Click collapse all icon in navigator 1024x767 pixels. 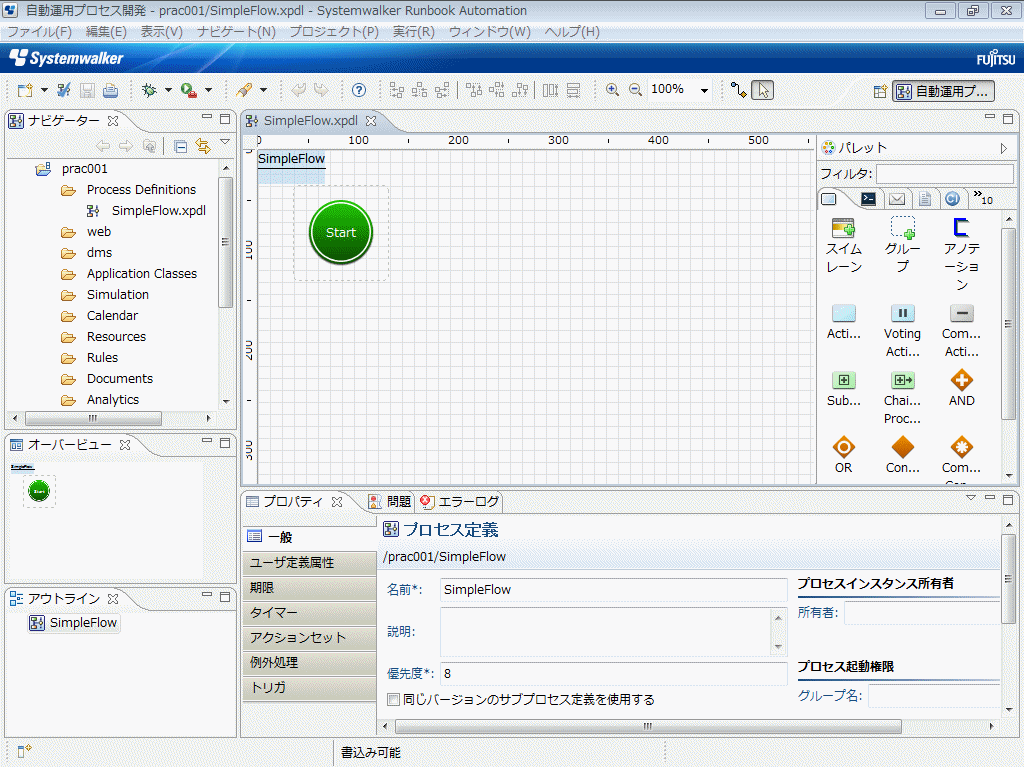point(181,146)
